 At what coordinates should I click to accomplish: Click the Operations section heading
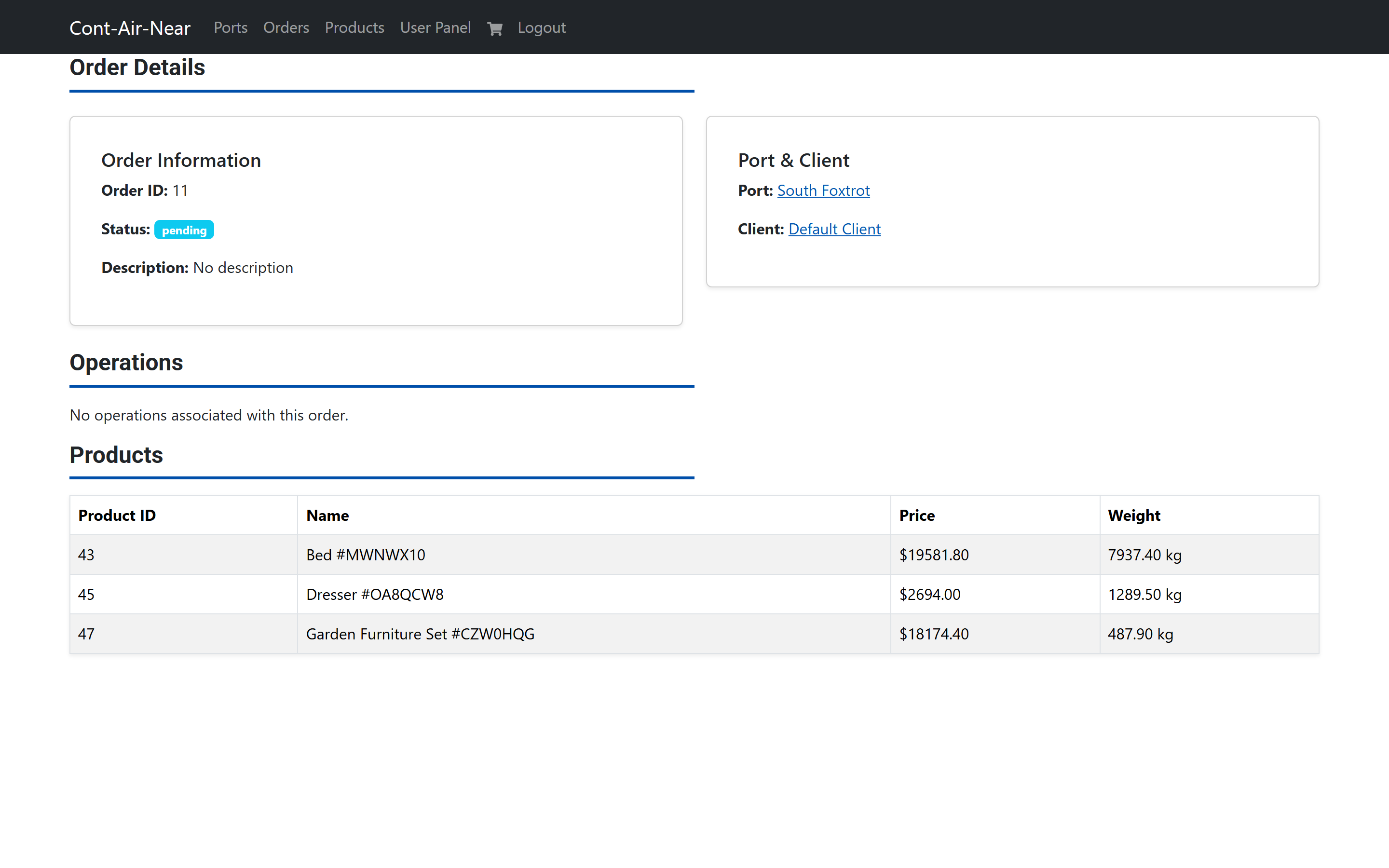[x=126, y=362]
